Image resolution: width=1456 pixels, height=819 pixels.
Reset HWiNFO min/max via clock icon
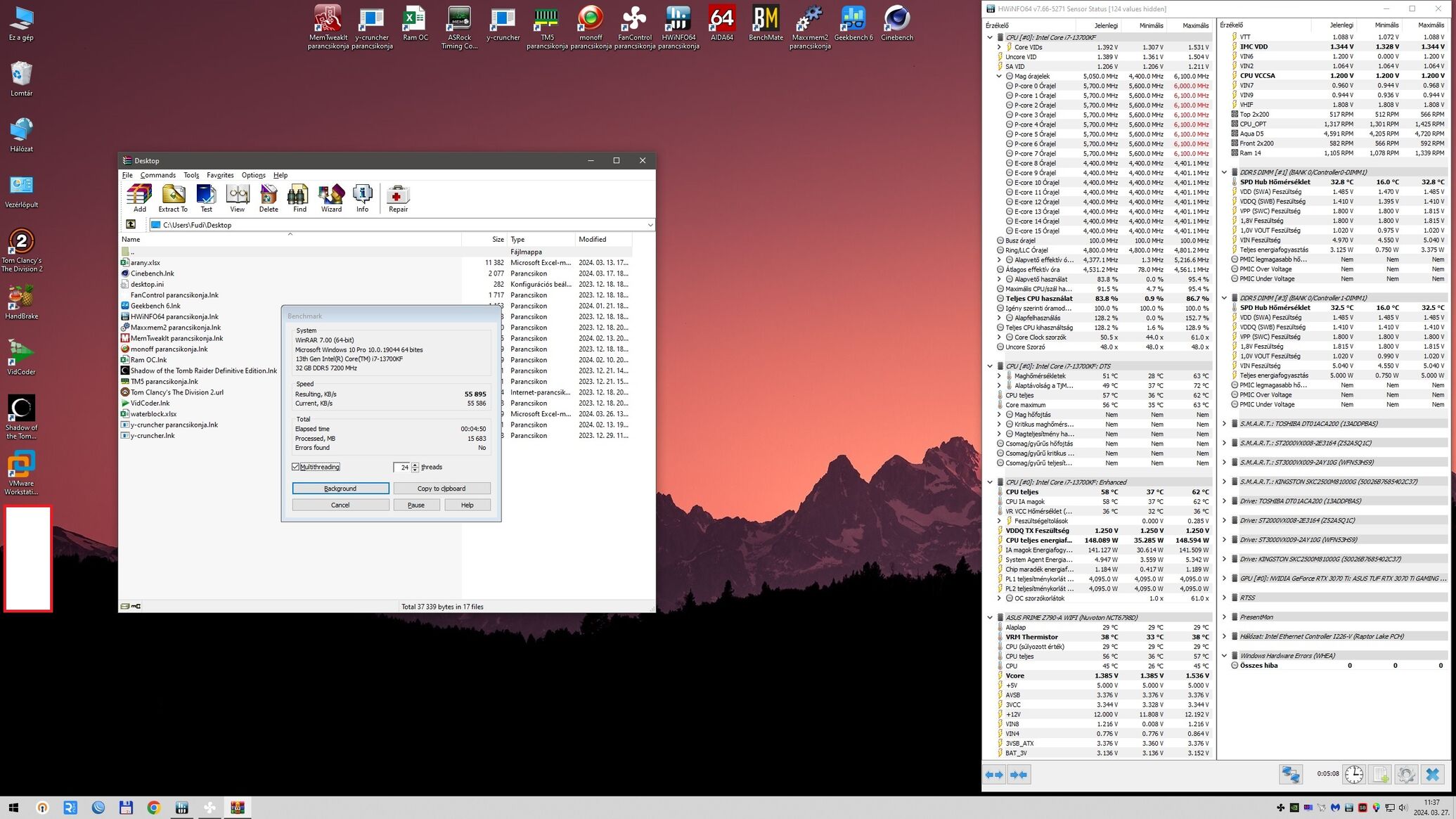1354,774
